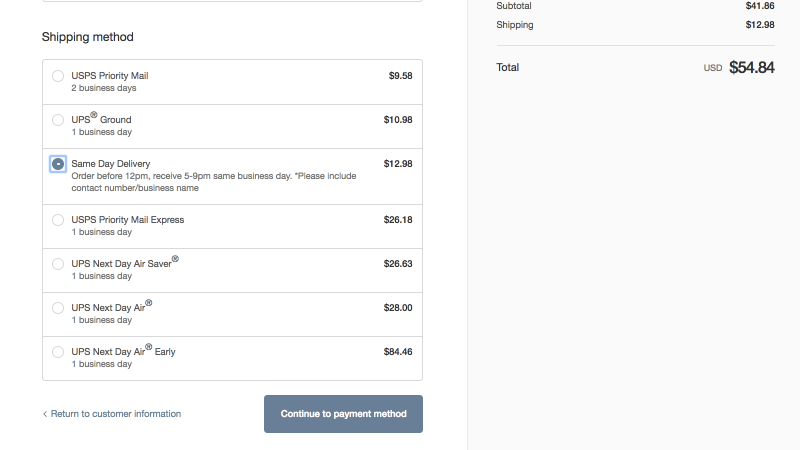Choose UPS Next Day Air radio button
This screenshot has height=450, width=800.
(x=58, y=308)
